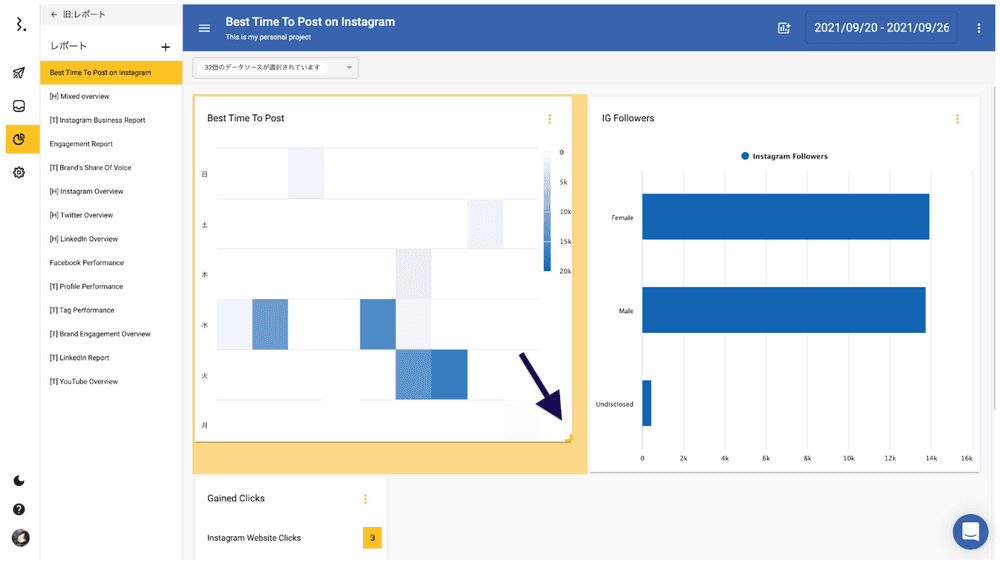This screenshot has height=569, width=1000.
Task: Go back via the back arrow link
Action: (x=55, y=15)
